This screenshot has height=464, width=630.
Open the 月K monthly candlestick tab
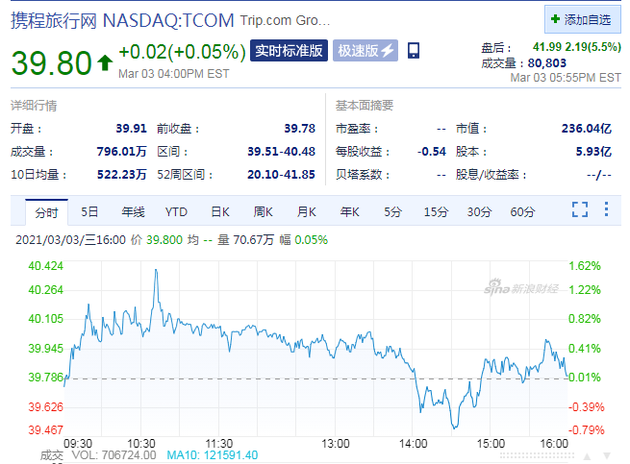coord(307,212)
